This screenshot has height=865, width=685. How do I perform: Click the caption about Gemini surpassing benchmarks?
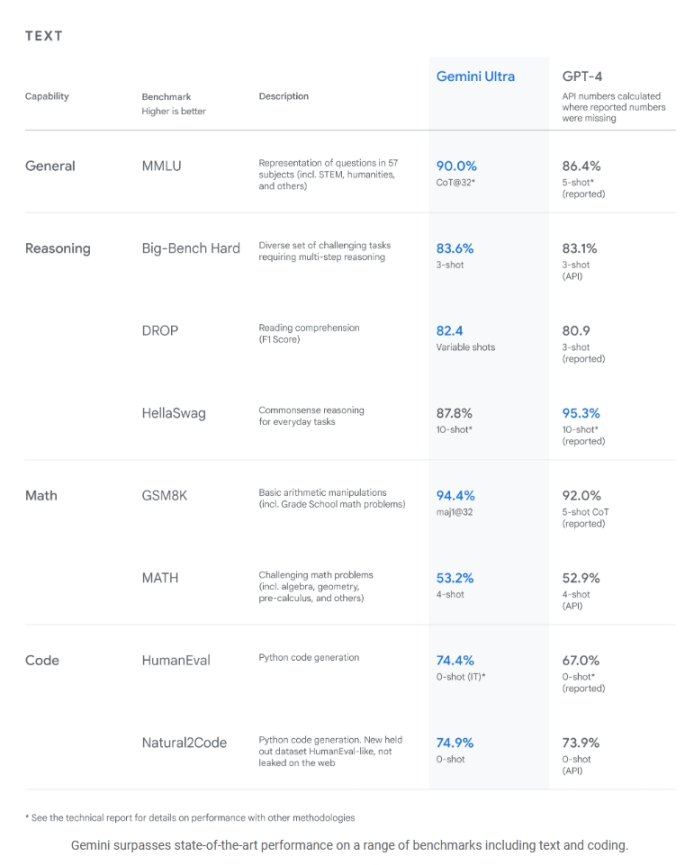(349, 845)
